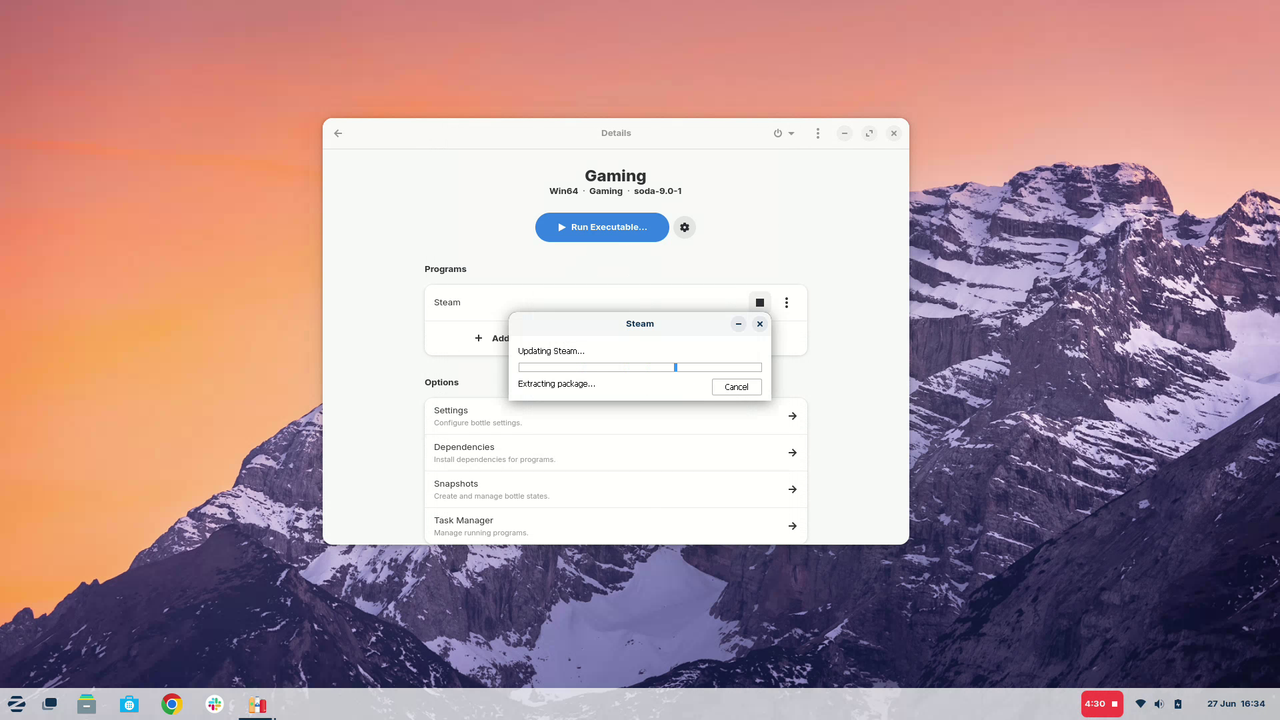This screenshot has height=720, width=1280.
Task: Click the 'Gaming' bottle title
Action: pyautogui.click(x=616, y=176)
